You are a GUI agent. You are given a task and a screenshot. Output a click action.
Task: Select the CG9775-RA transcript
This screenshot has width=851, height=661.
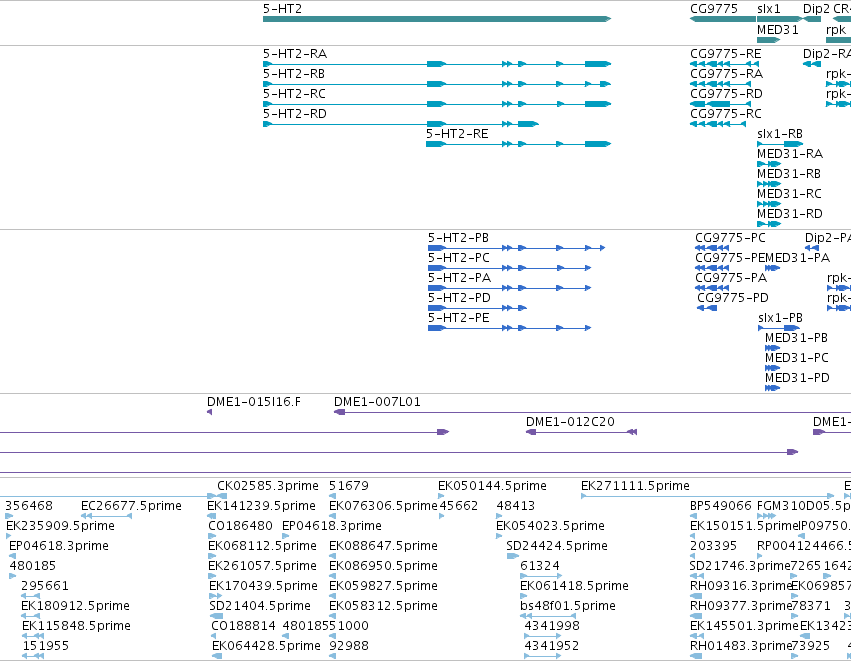tap(721, 84)
